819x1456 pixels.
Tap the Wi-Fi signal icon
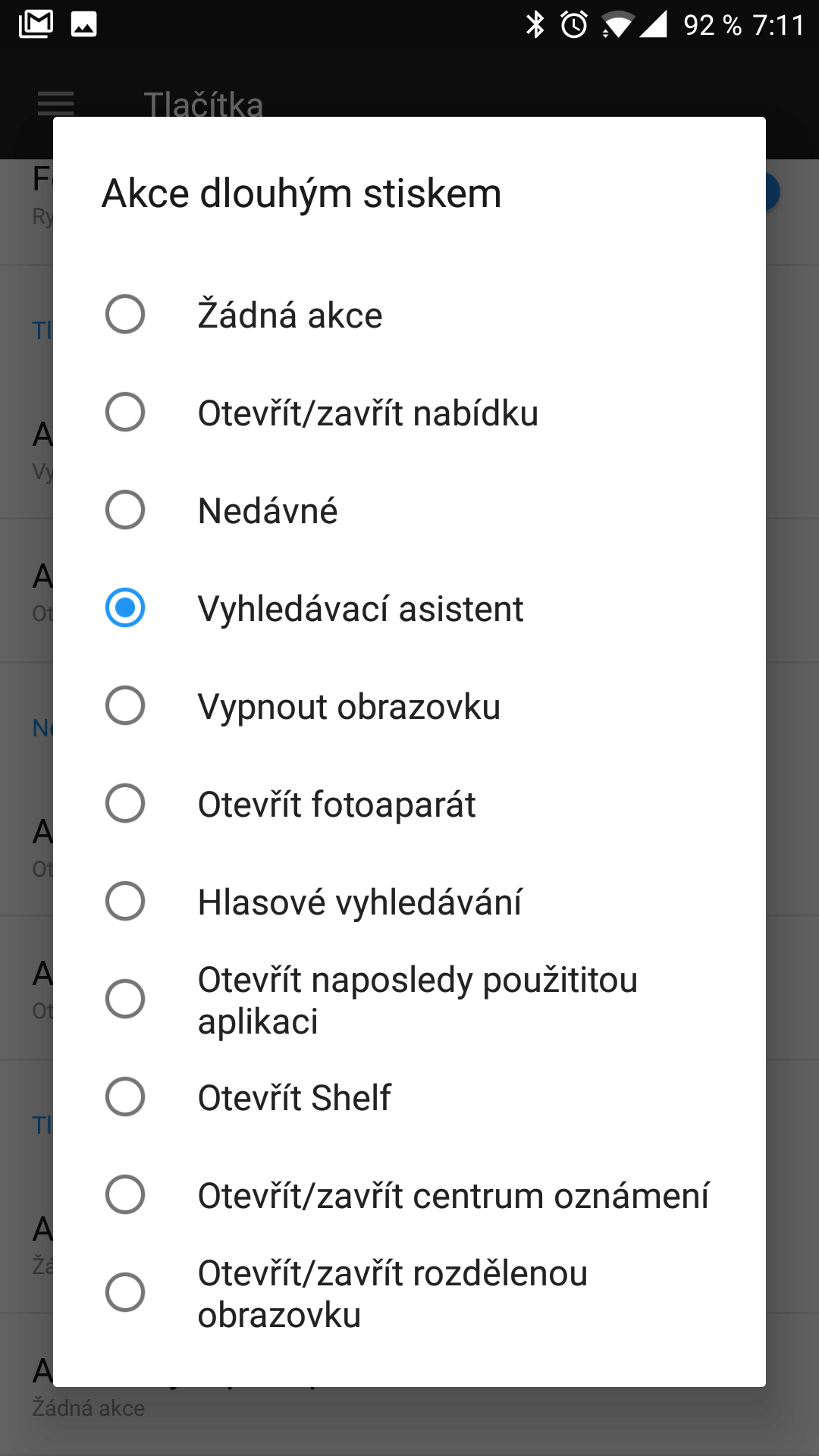pyautogui.click(x=617, y=26)
